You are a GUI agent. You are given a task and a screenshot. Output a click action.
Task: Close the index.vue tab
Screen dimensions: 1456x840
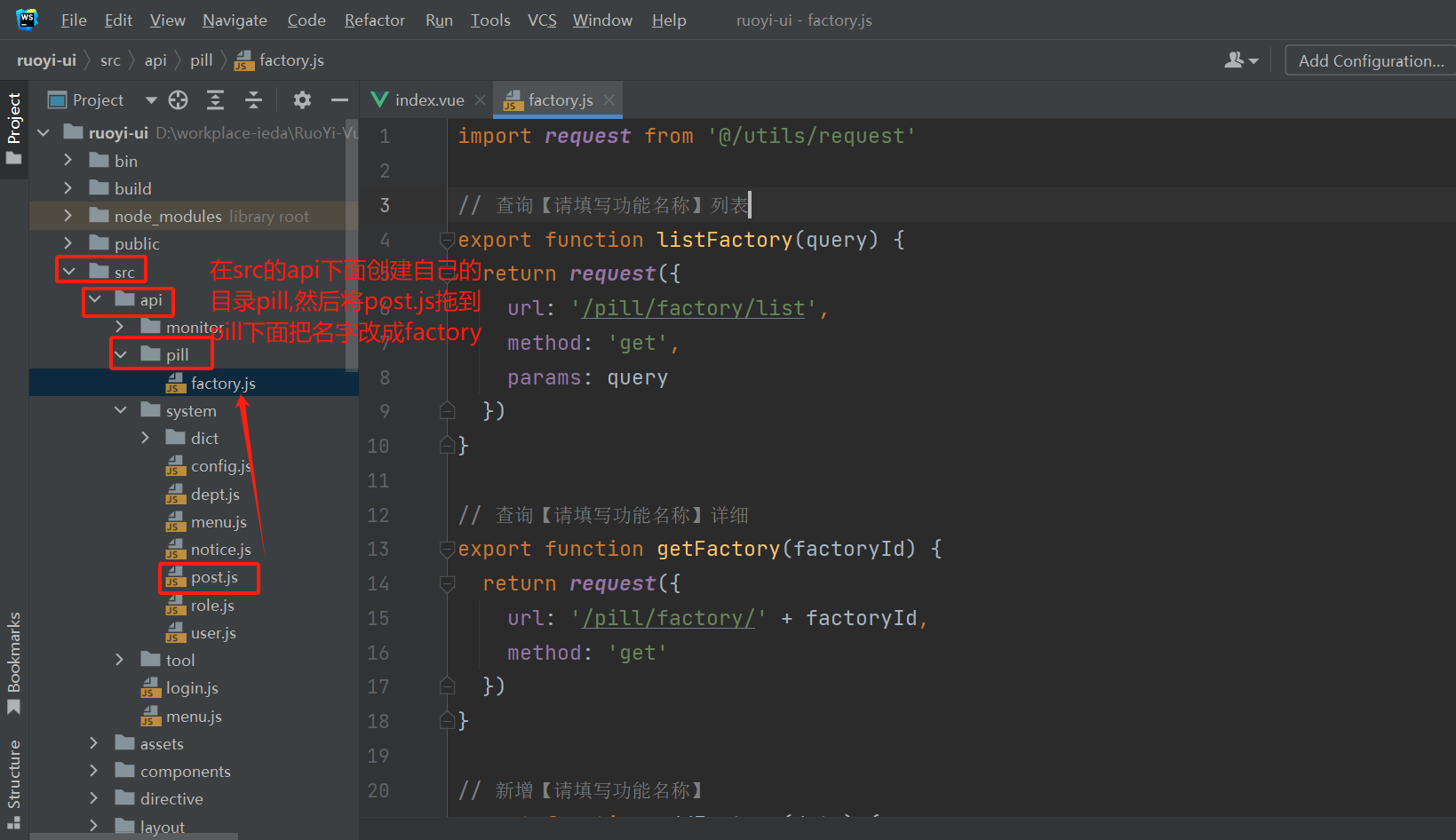(480, 100)
